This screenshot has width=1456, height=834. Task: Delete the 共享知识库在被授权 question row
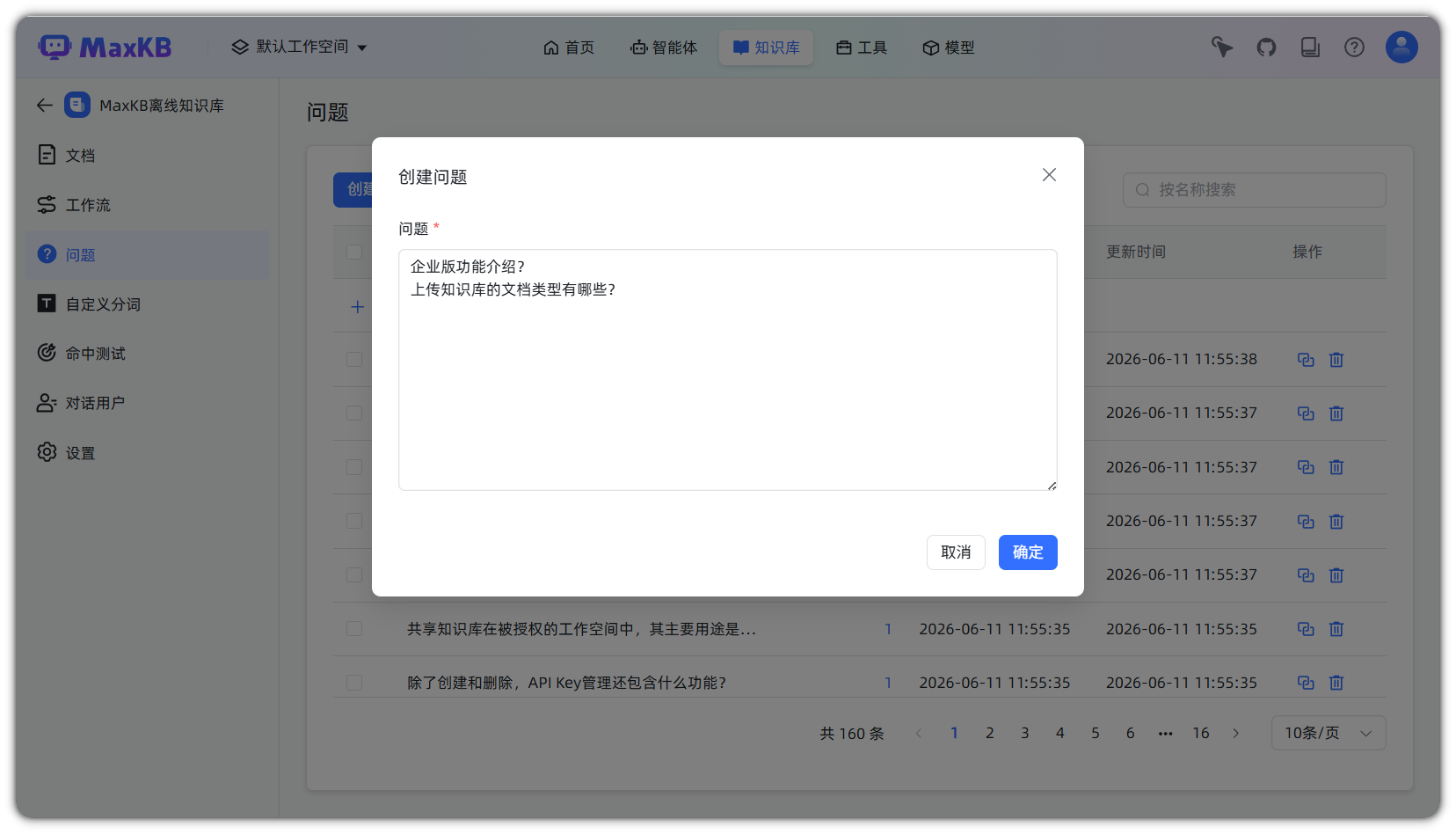point(1336,629)
